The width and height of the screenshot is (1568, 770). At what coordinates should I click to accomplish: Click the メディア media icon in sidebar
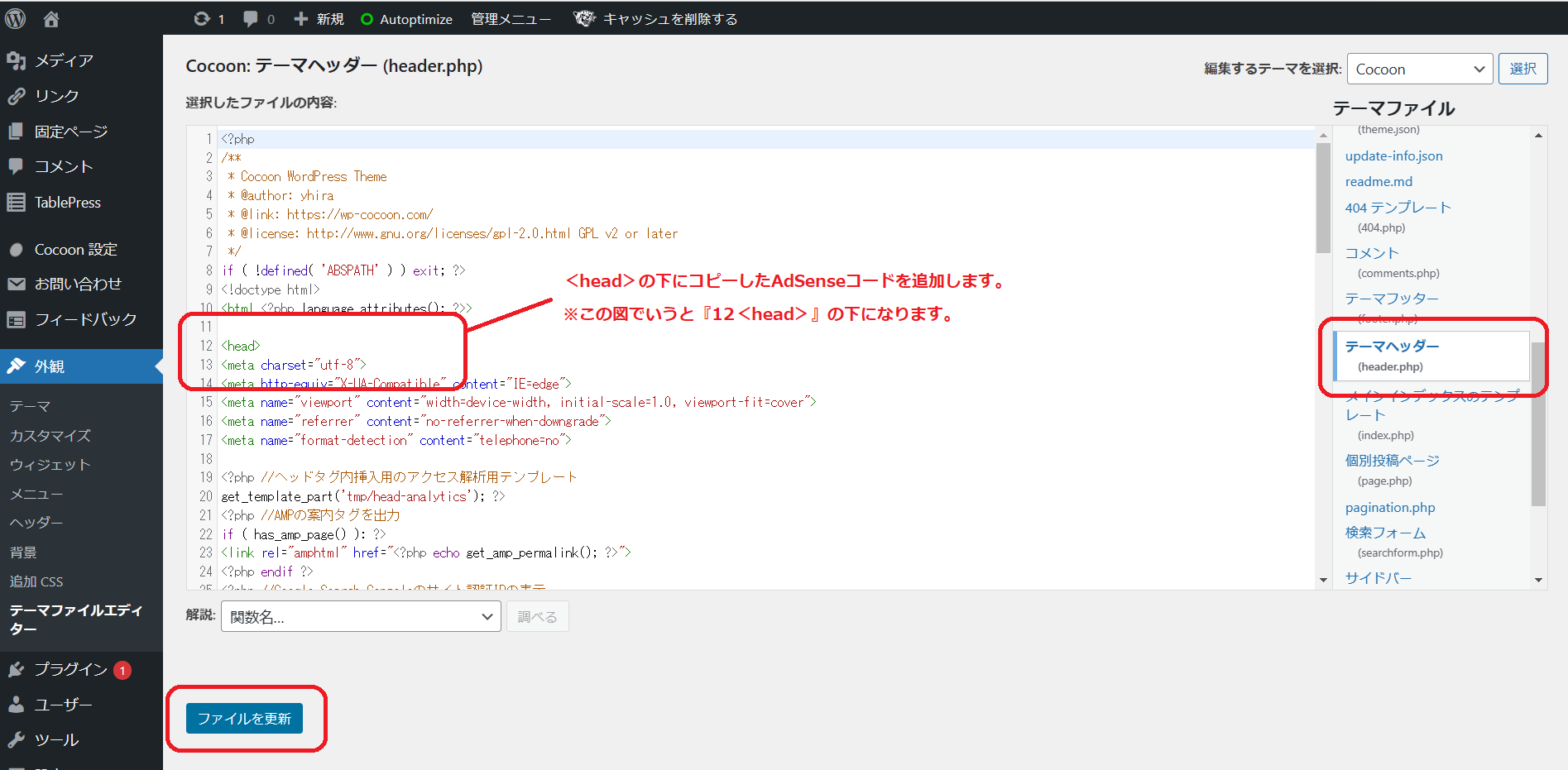(x=16, y=60)
